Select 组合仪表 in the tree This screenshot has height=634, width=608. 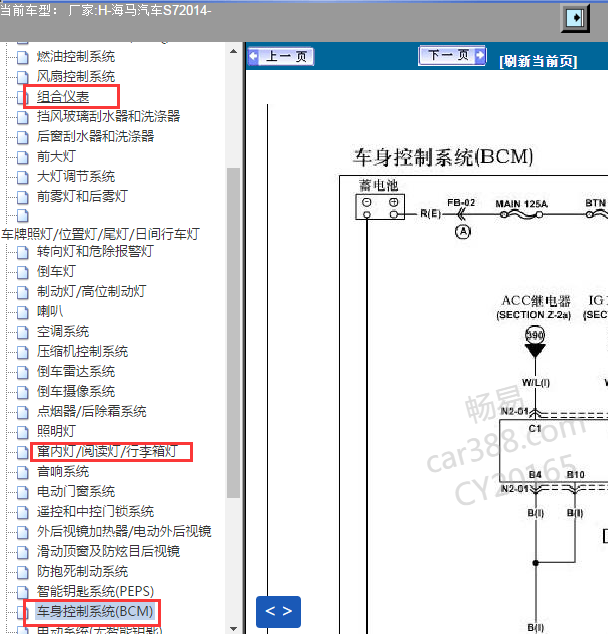(x=63, y=96)
